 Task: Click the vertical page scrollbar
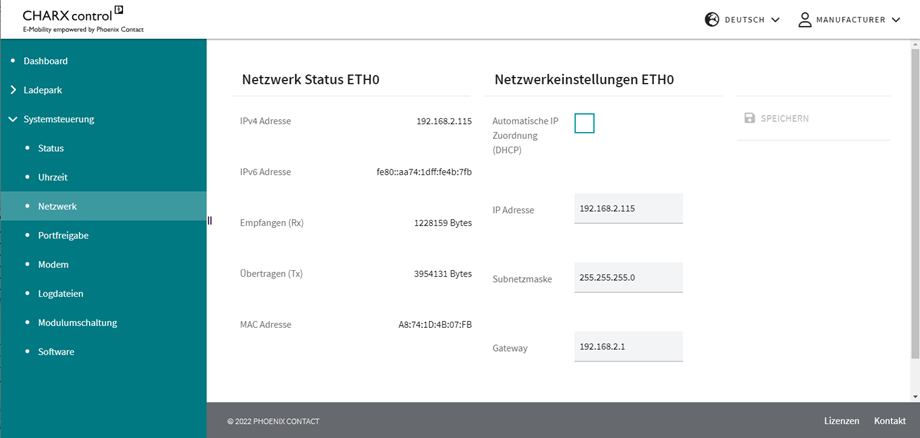click(x=915, y=203)
